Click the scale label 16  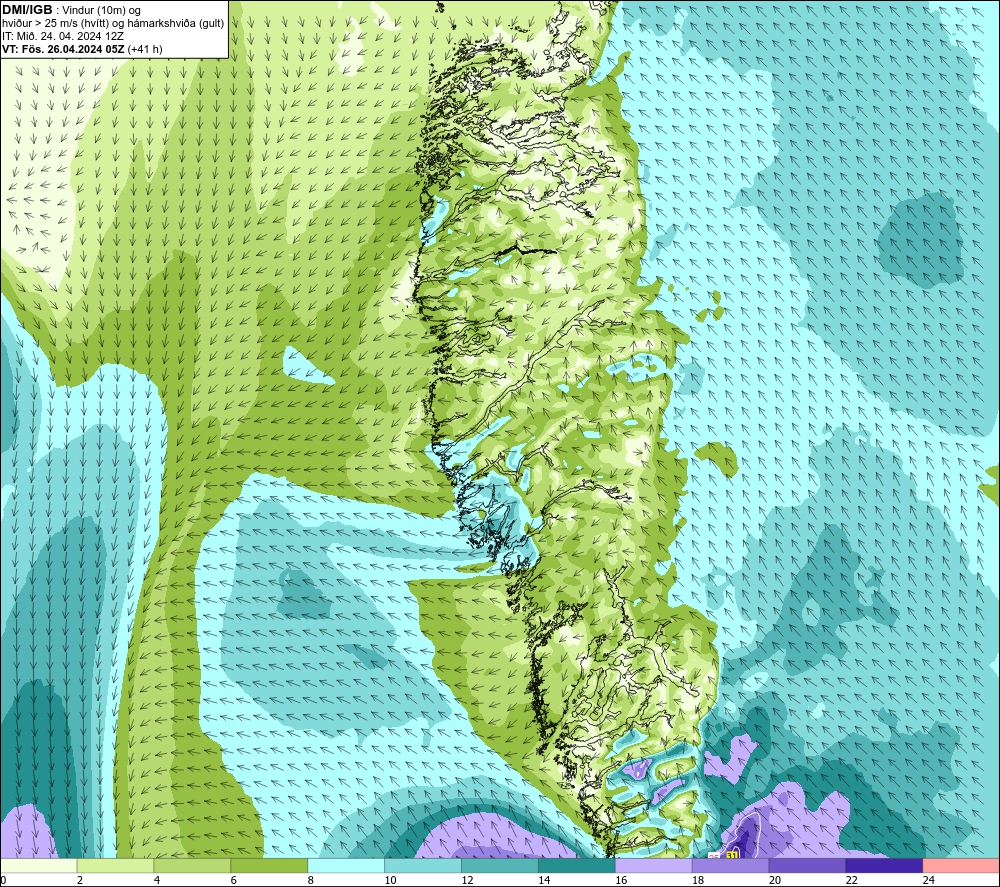pyautogui.click(x=621, y=880)
